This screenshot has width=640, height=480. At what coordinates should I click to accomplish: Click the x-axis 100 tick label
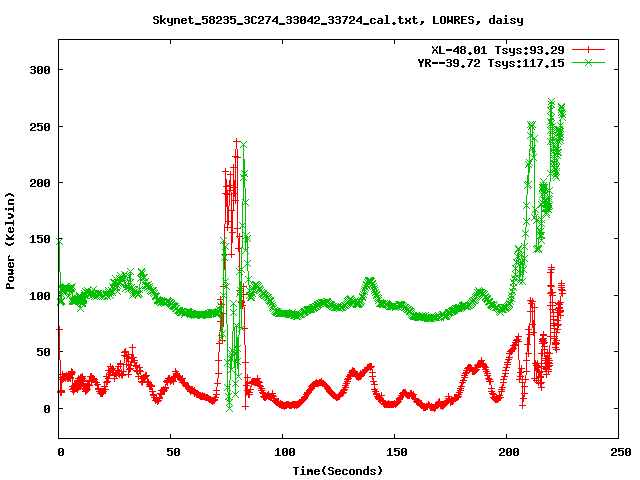[x=284, y=452]
